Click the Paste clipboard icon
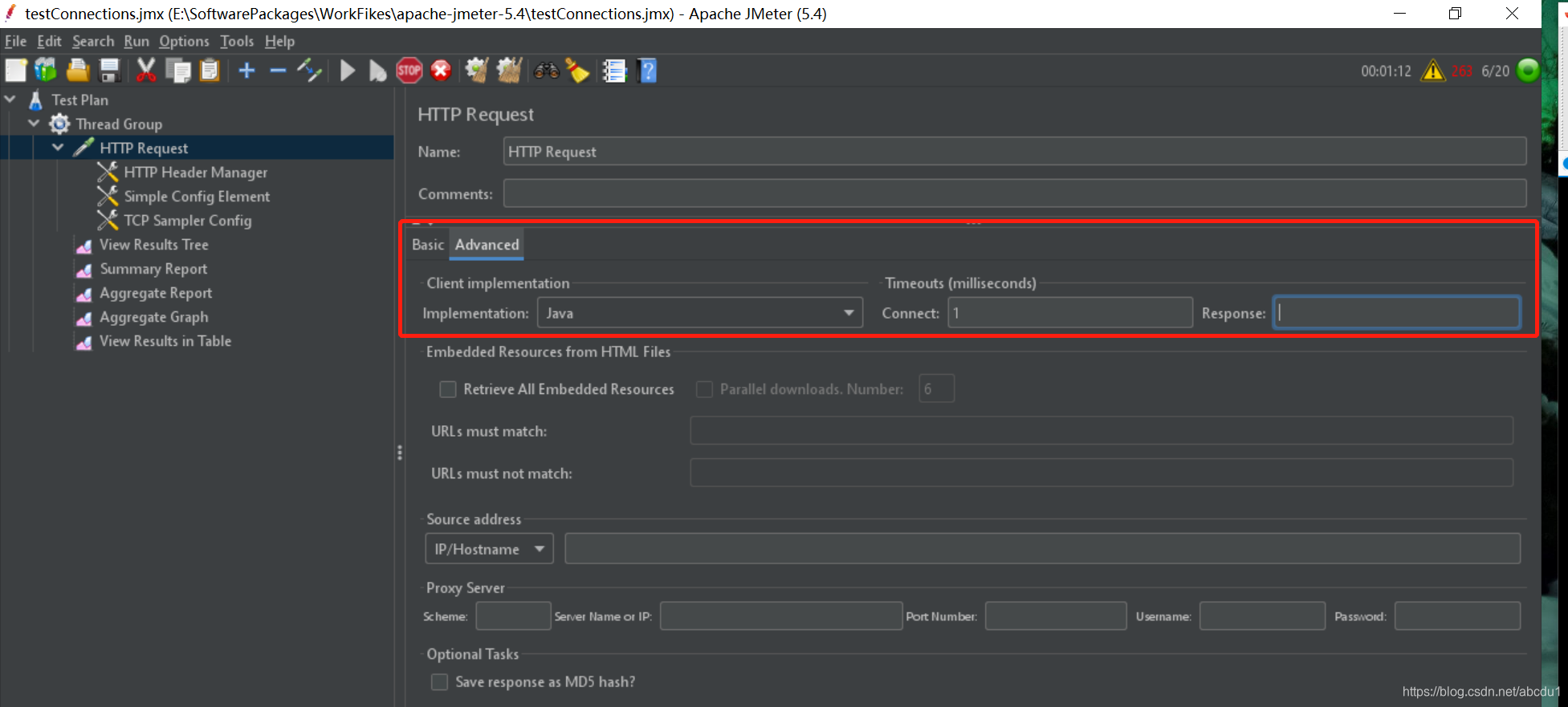Viewport: 1568px width, 707px height. [x=210, y=71]
